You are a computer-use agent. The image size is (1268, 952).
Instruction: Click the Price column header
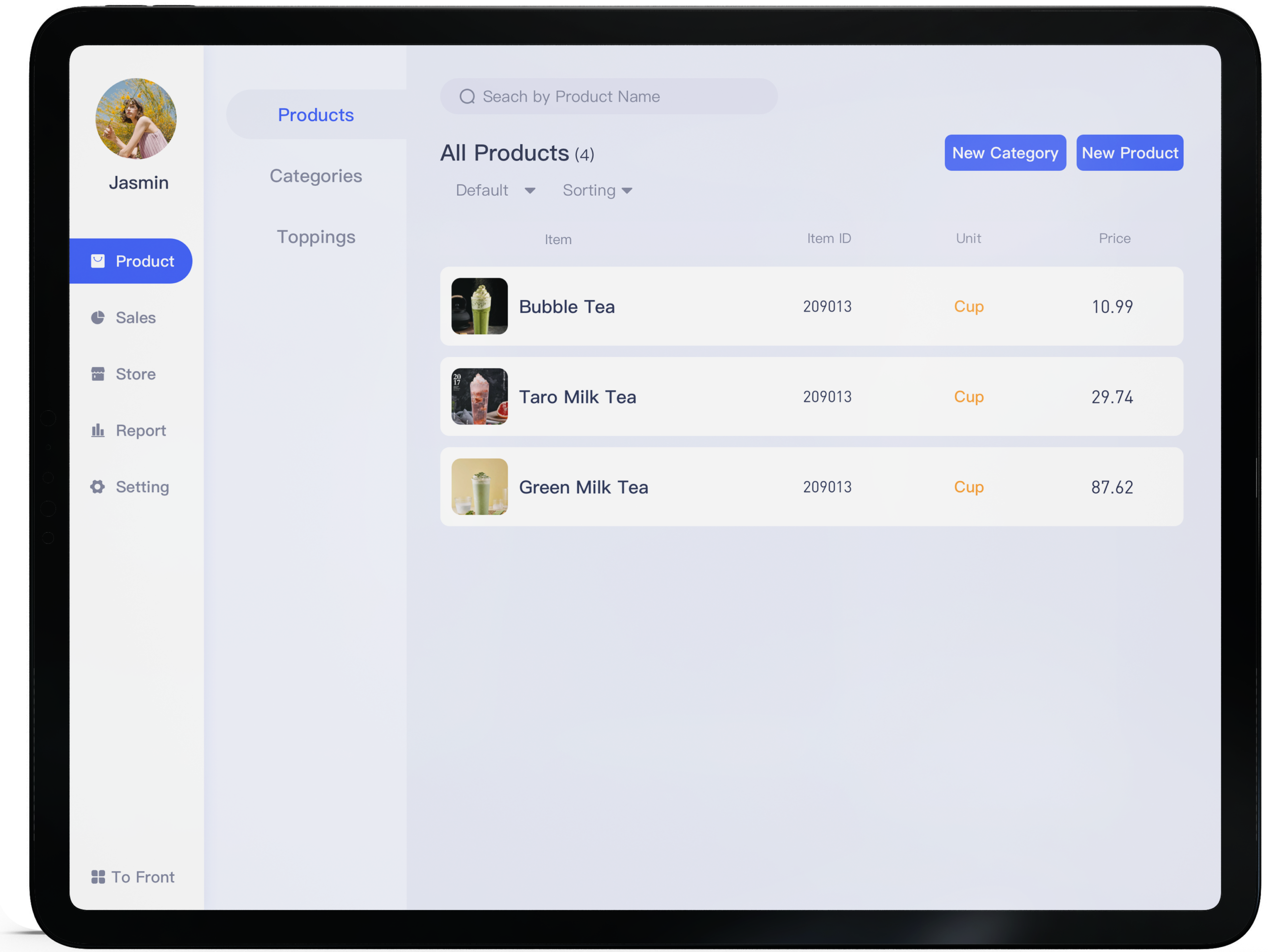(x=1114, y=238)
